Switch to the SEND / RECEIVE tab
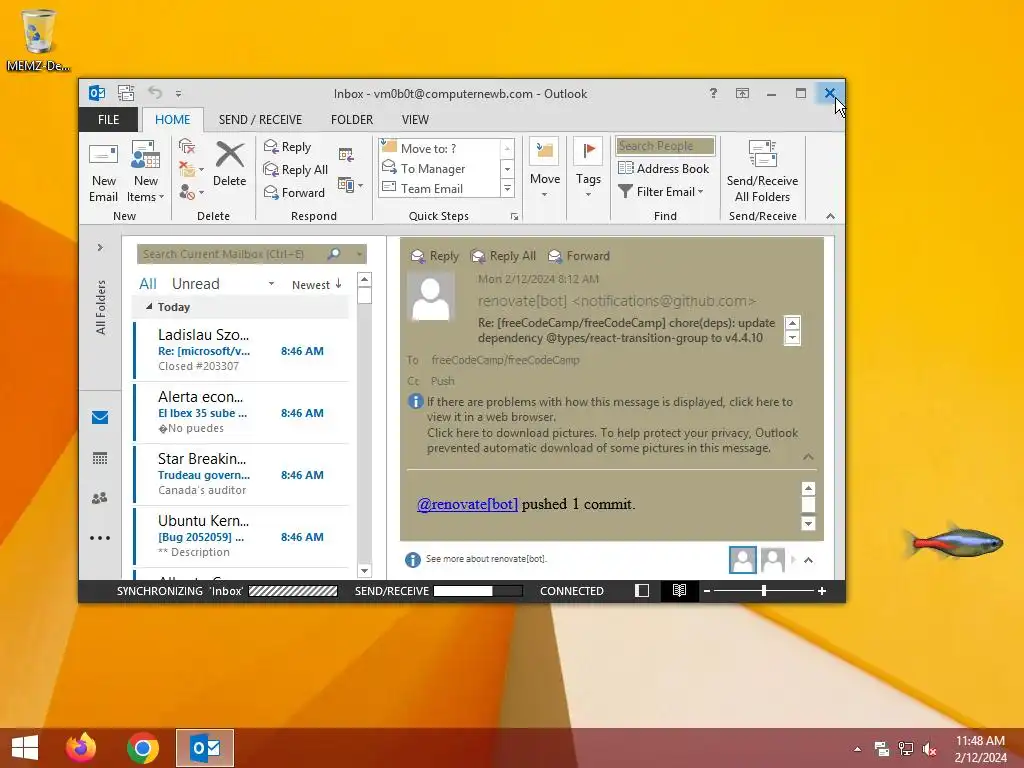 (x=260, y=120)
